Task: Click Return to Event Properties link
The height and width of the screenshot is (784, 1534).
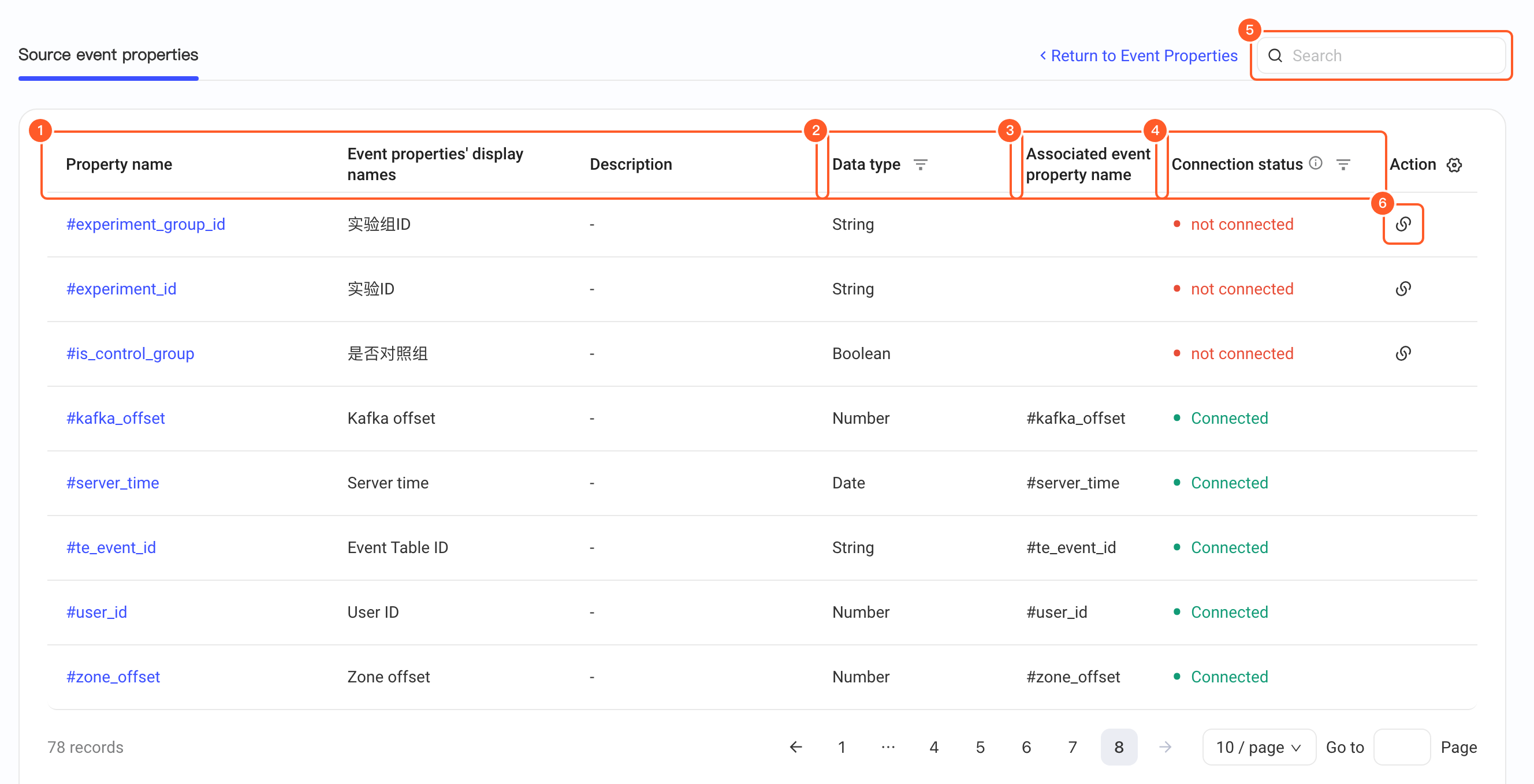Action: [x=1138, y=55]
